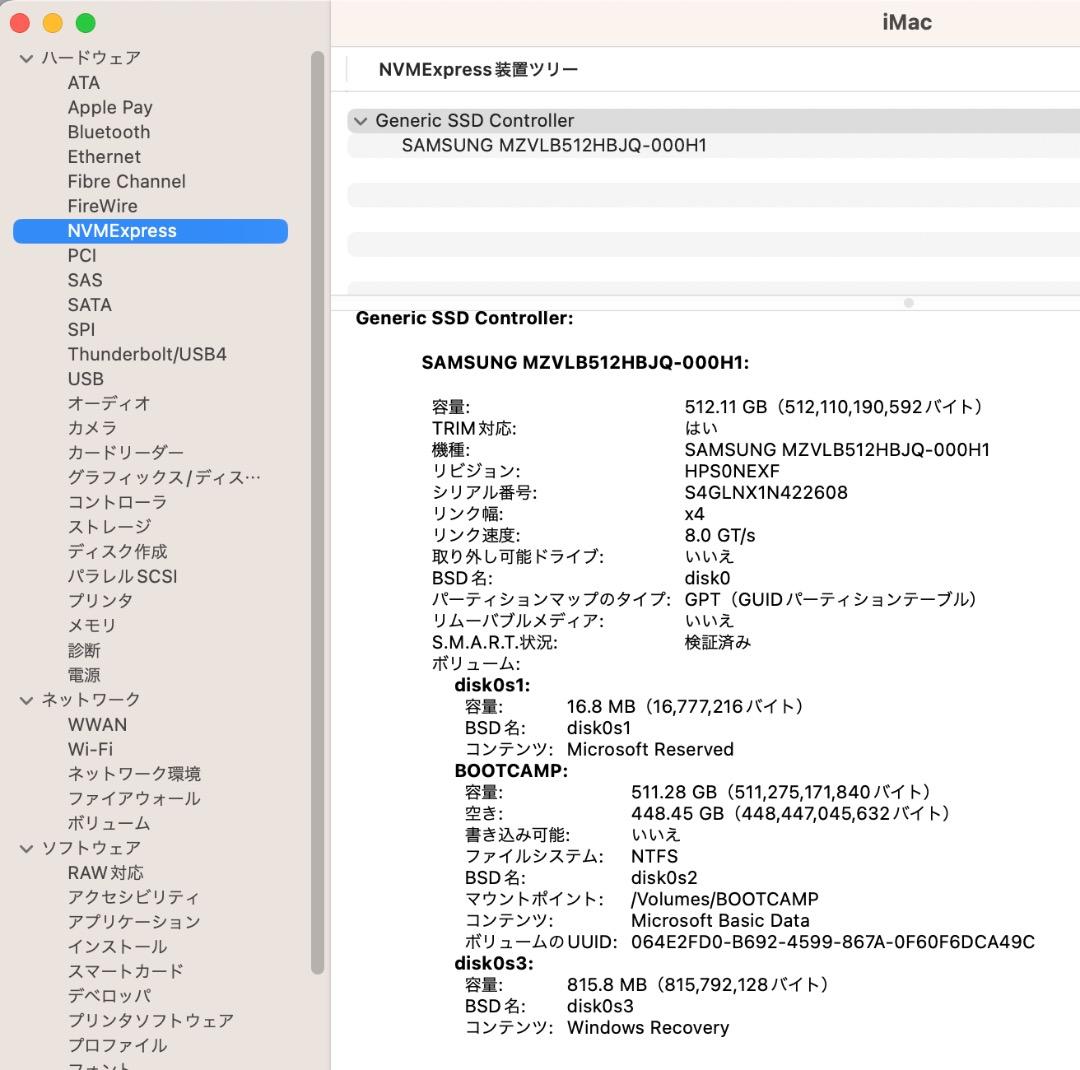The height and width of the screenshot is (1070, 1080).
Task: Open the SAS entry
Action: click(85, 280)
